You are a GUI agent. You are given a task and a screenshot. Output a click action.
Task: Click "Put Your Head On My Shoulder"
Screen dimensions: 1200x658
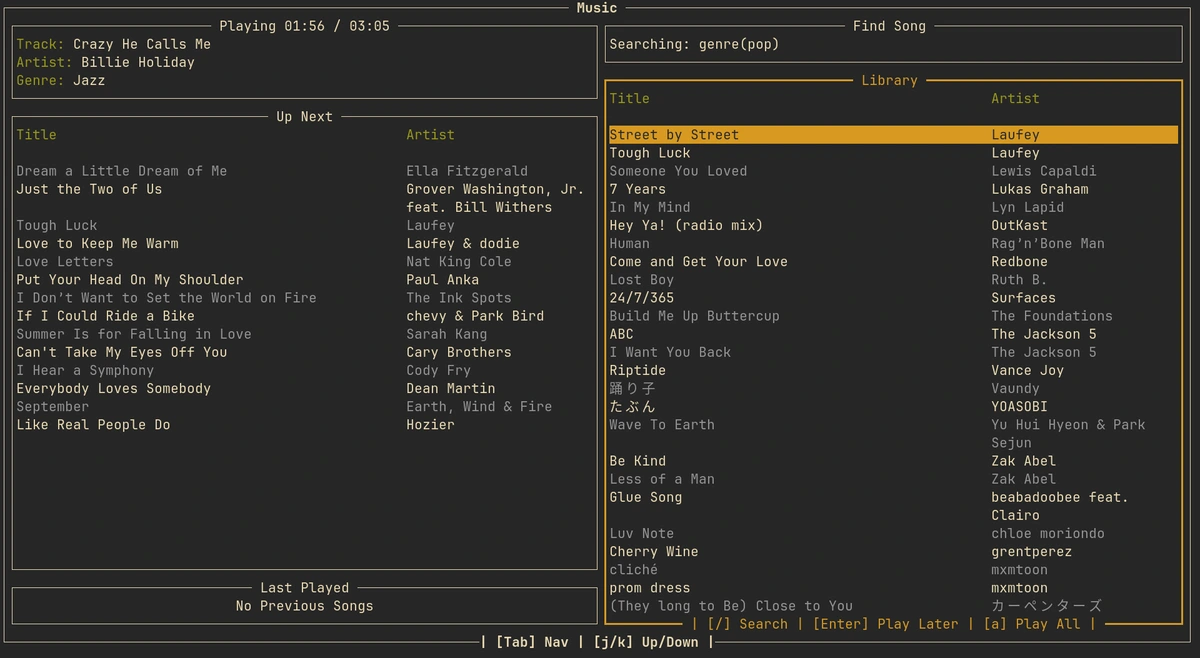tap(130, 279)
